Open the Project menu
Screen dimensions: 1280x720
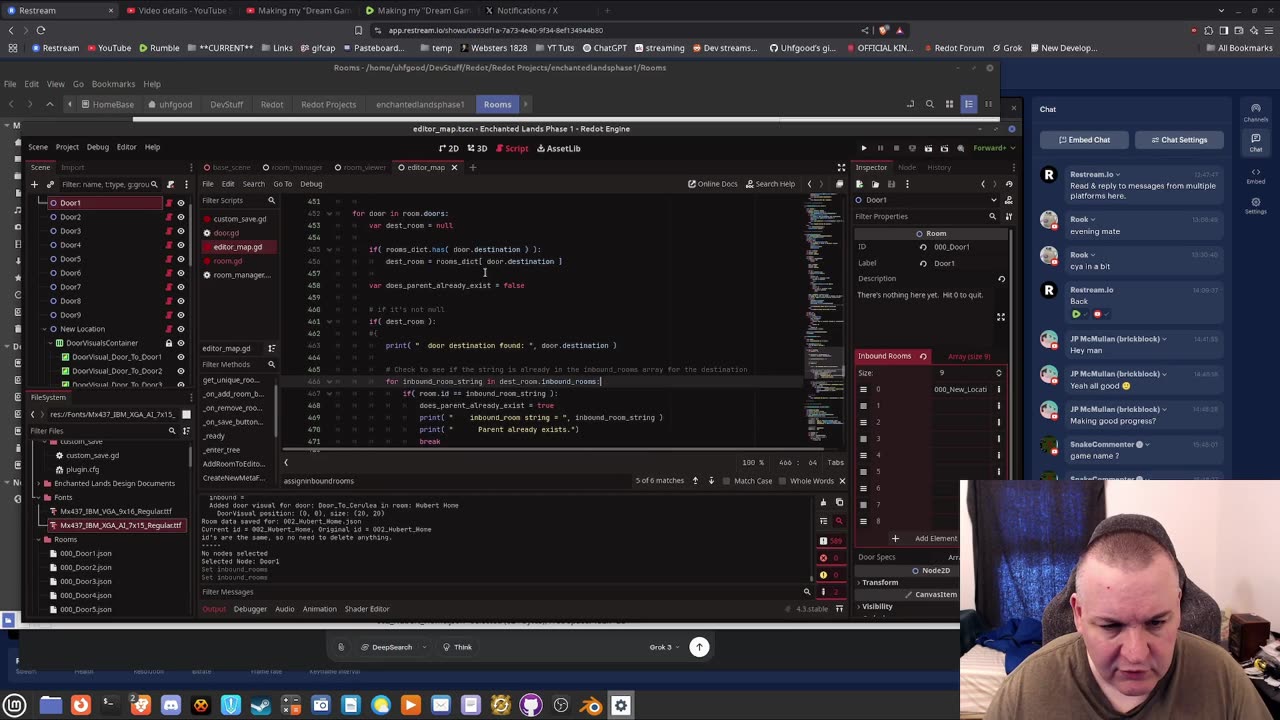67,147
